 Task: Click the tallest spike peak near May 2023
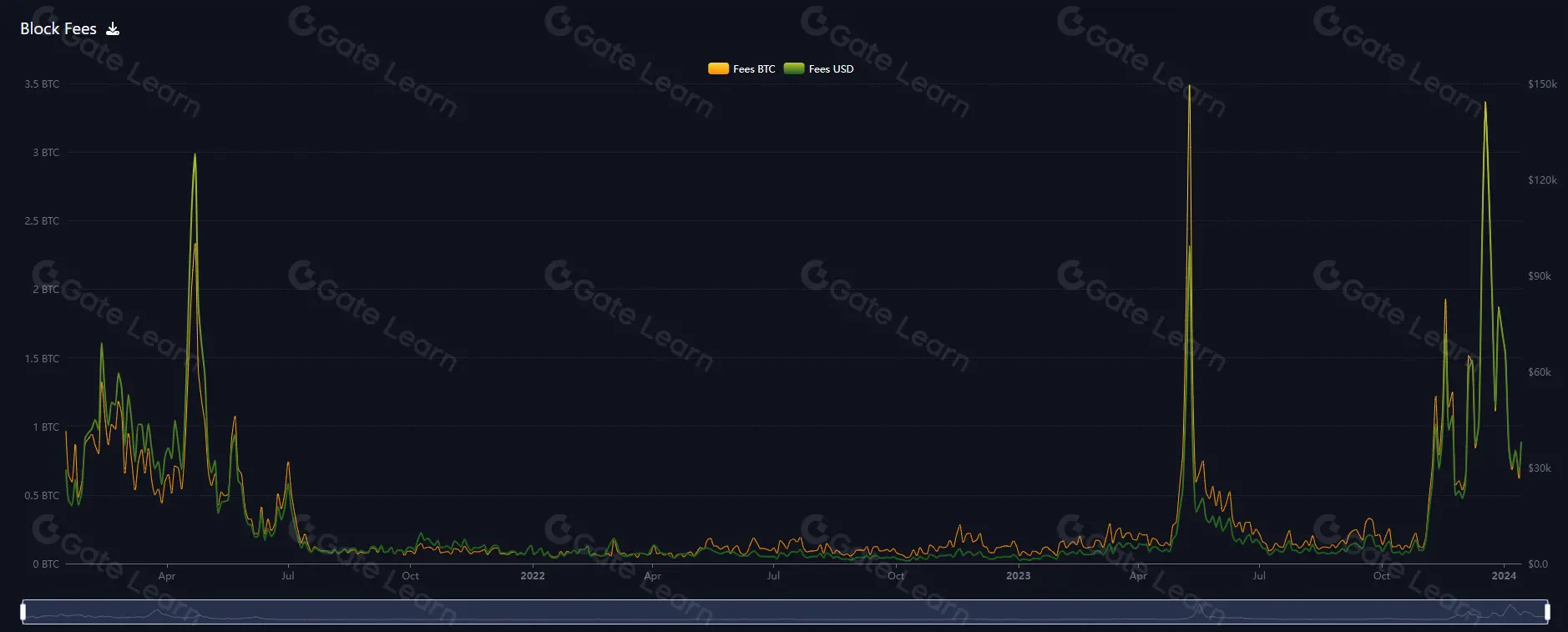pyautogui.click(x=1189, y=87)
